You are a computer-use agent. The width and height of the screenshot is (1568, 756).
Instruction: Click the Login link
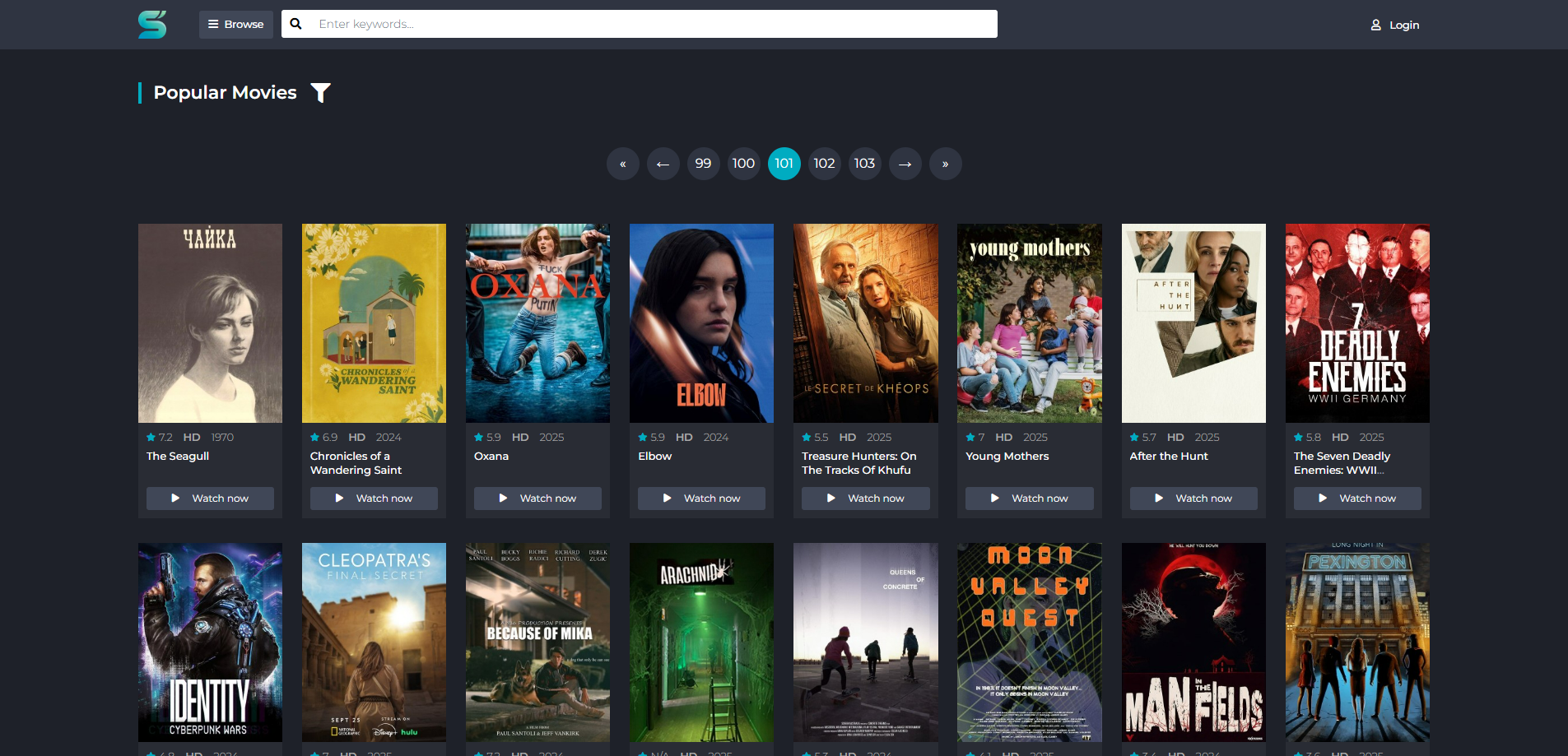[x=1394, y=26]
